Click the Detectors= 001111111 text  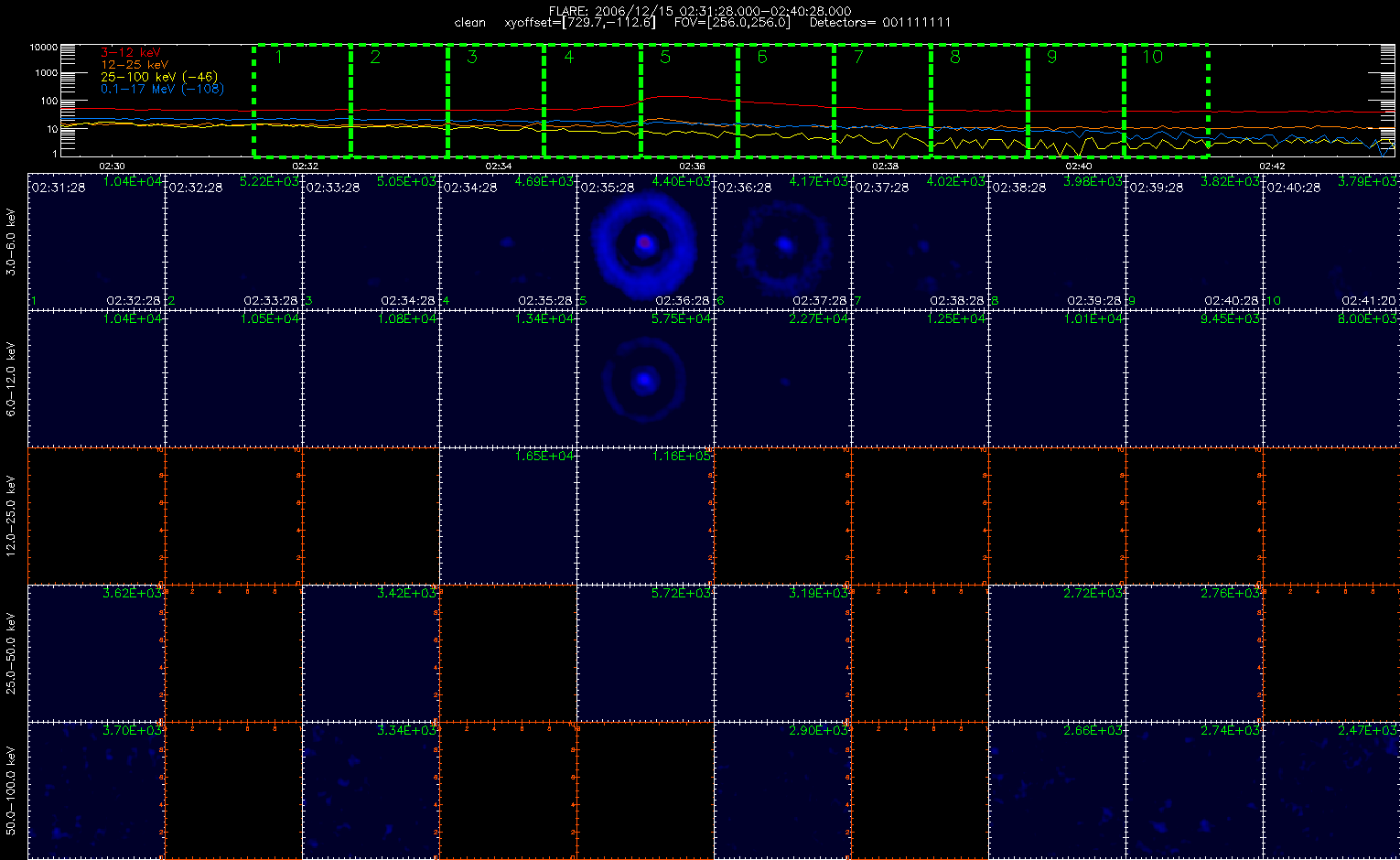click(x=880, y=22)
